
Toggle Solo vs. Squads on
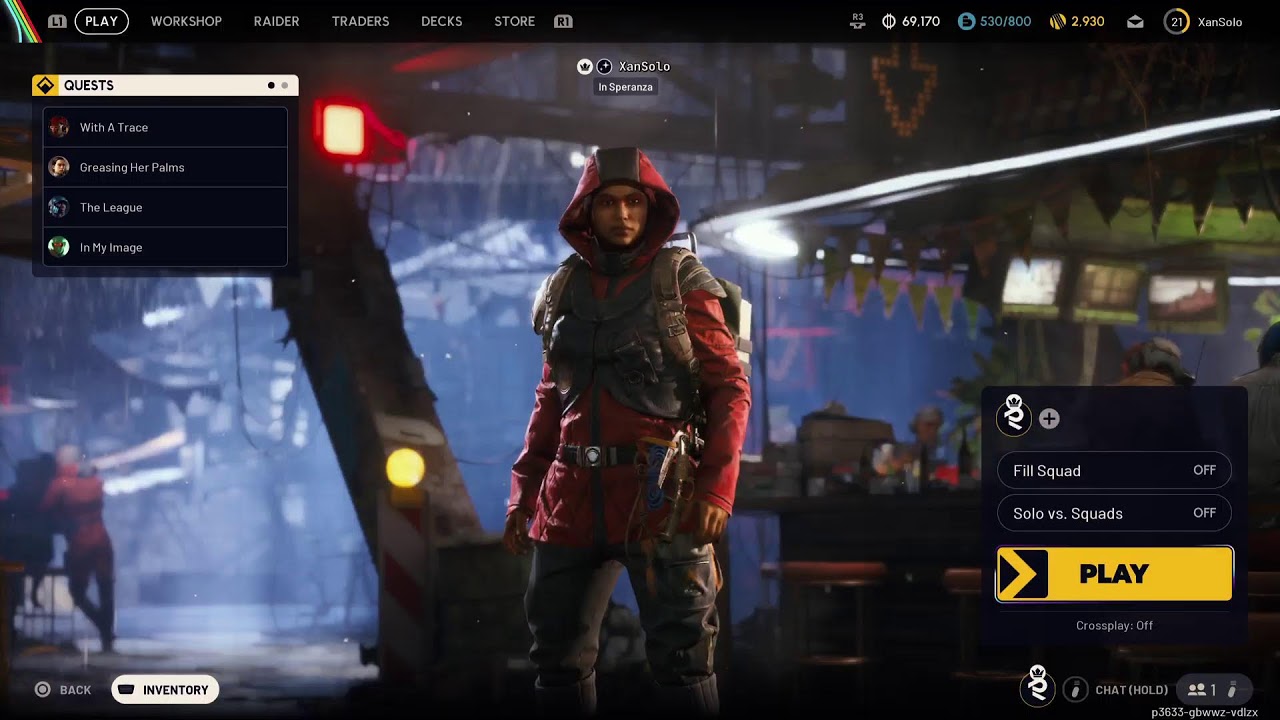(x=1114, y=513)
